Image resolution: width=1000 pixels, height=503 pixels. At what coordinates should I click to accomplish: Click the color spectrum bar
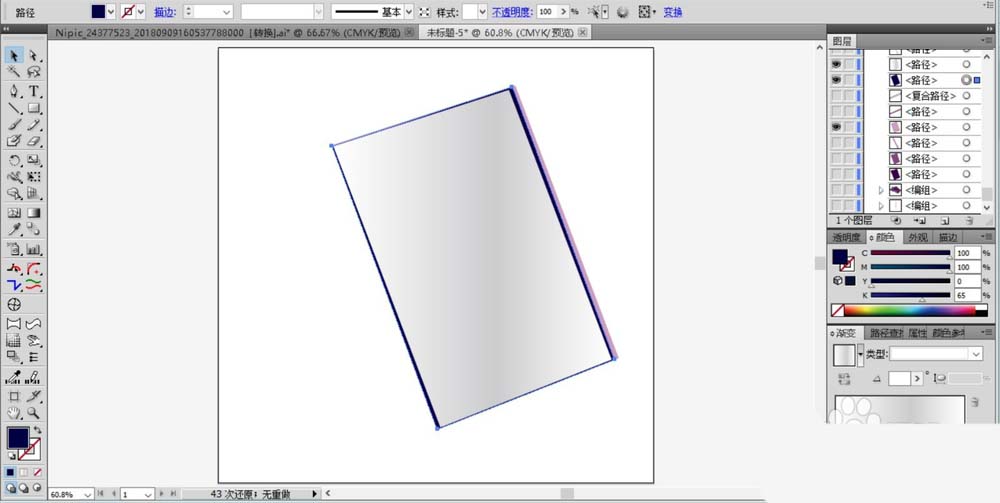pyautogui.click(x=909, y=310)
